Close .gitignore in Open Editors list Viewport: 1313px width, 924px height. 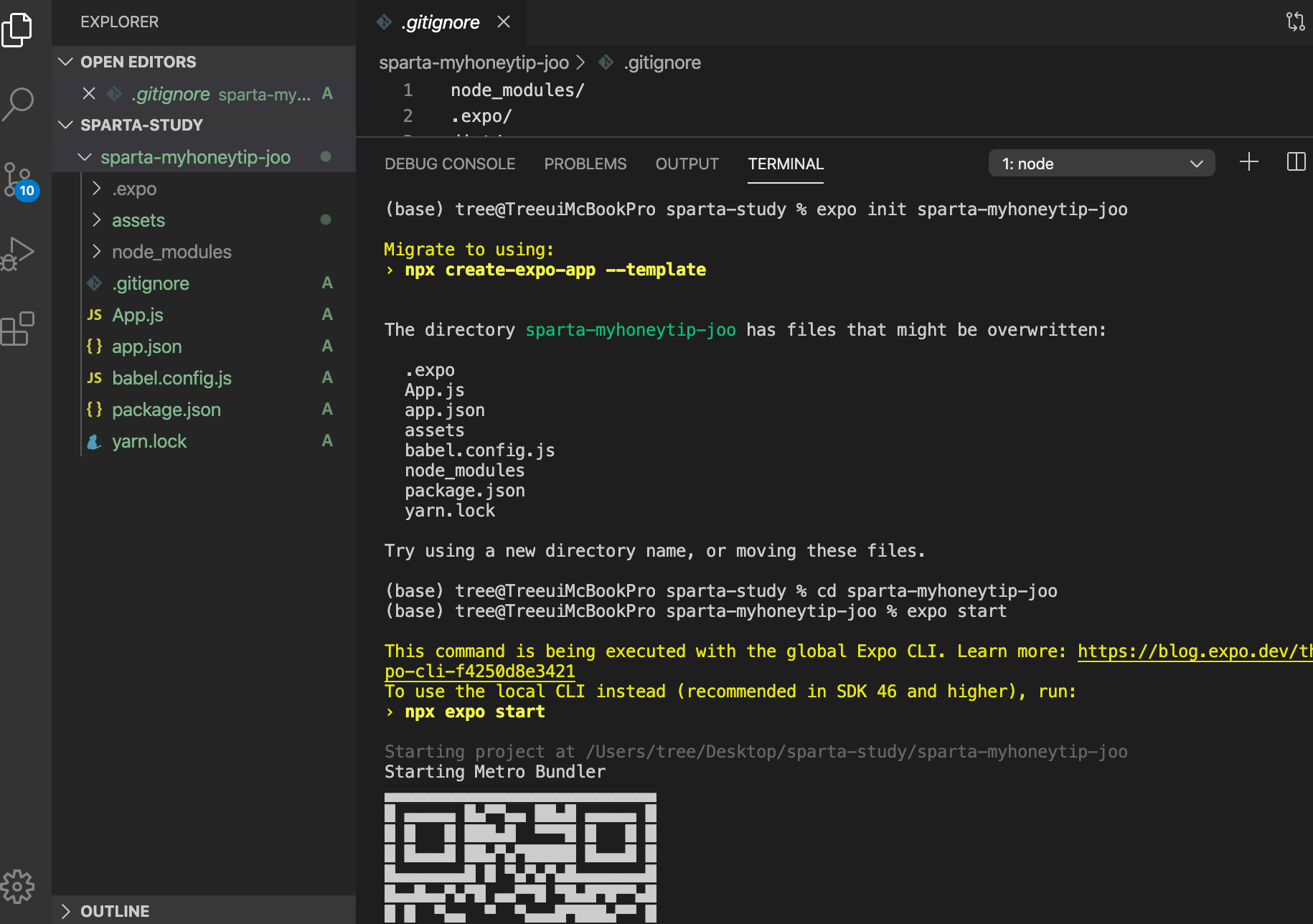[89, 94]
